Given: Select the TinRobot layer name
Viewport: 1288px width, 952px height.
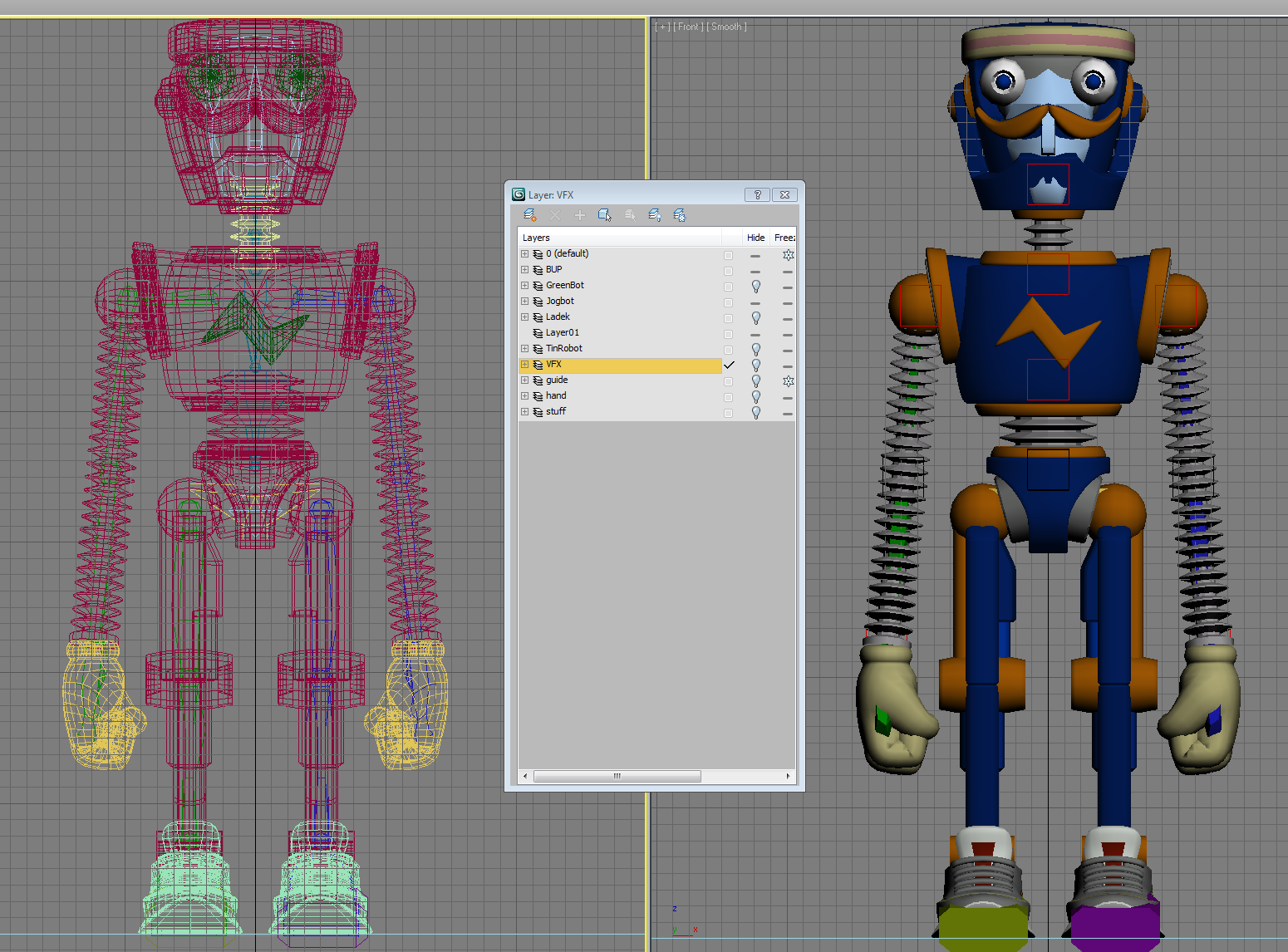Looking at the screenshot, I should point(564,349).
